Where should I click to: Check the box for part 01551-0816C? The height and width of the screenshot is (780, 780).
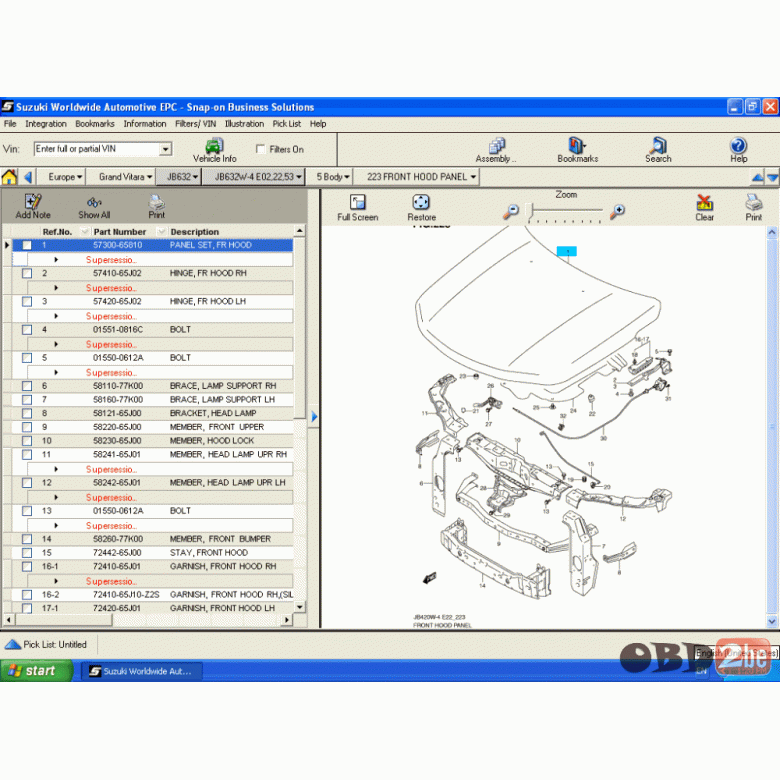[27, 330]
